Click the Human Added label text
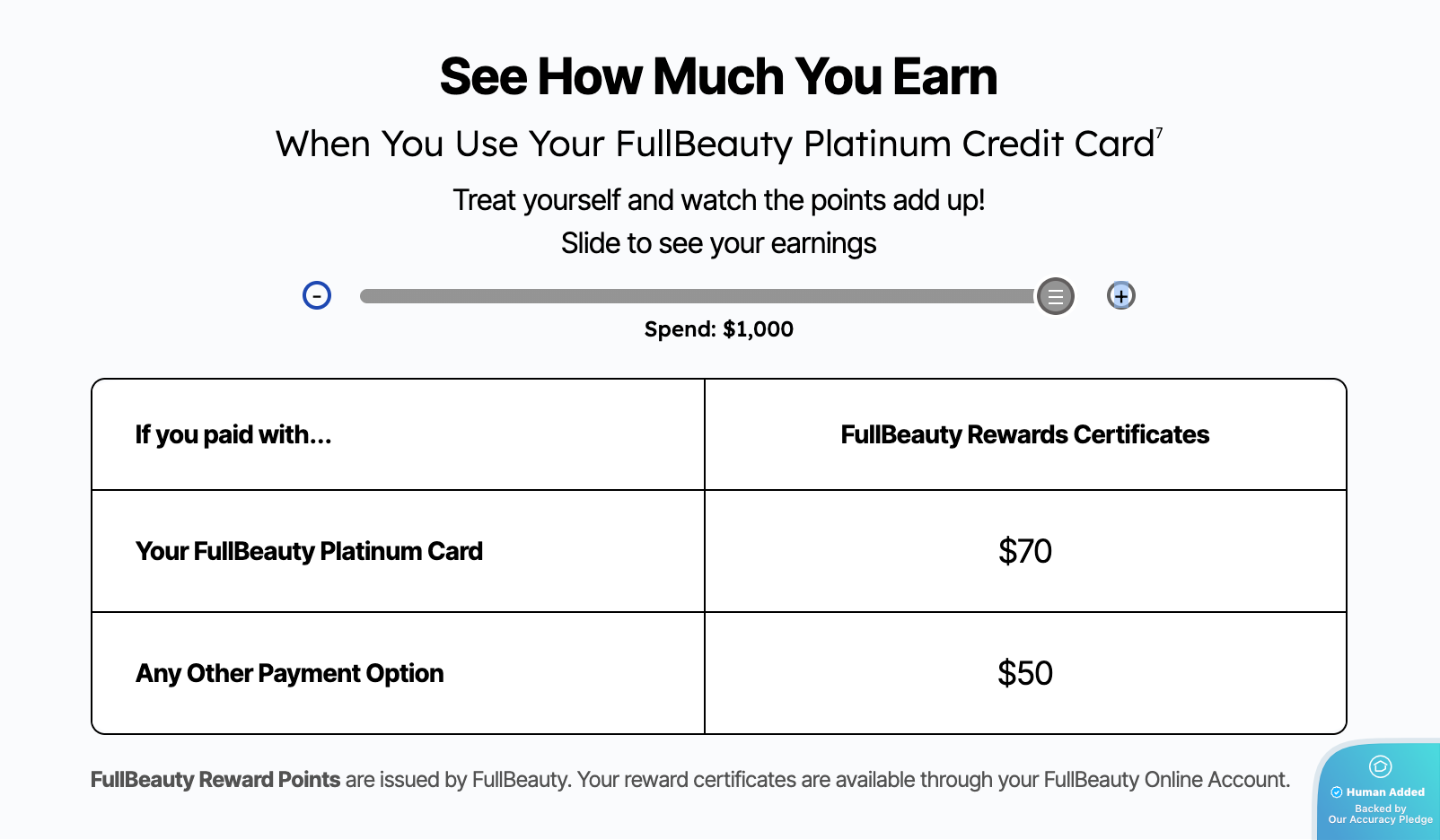This screenshot has width=1440, height=840. tap(1385, 792)
